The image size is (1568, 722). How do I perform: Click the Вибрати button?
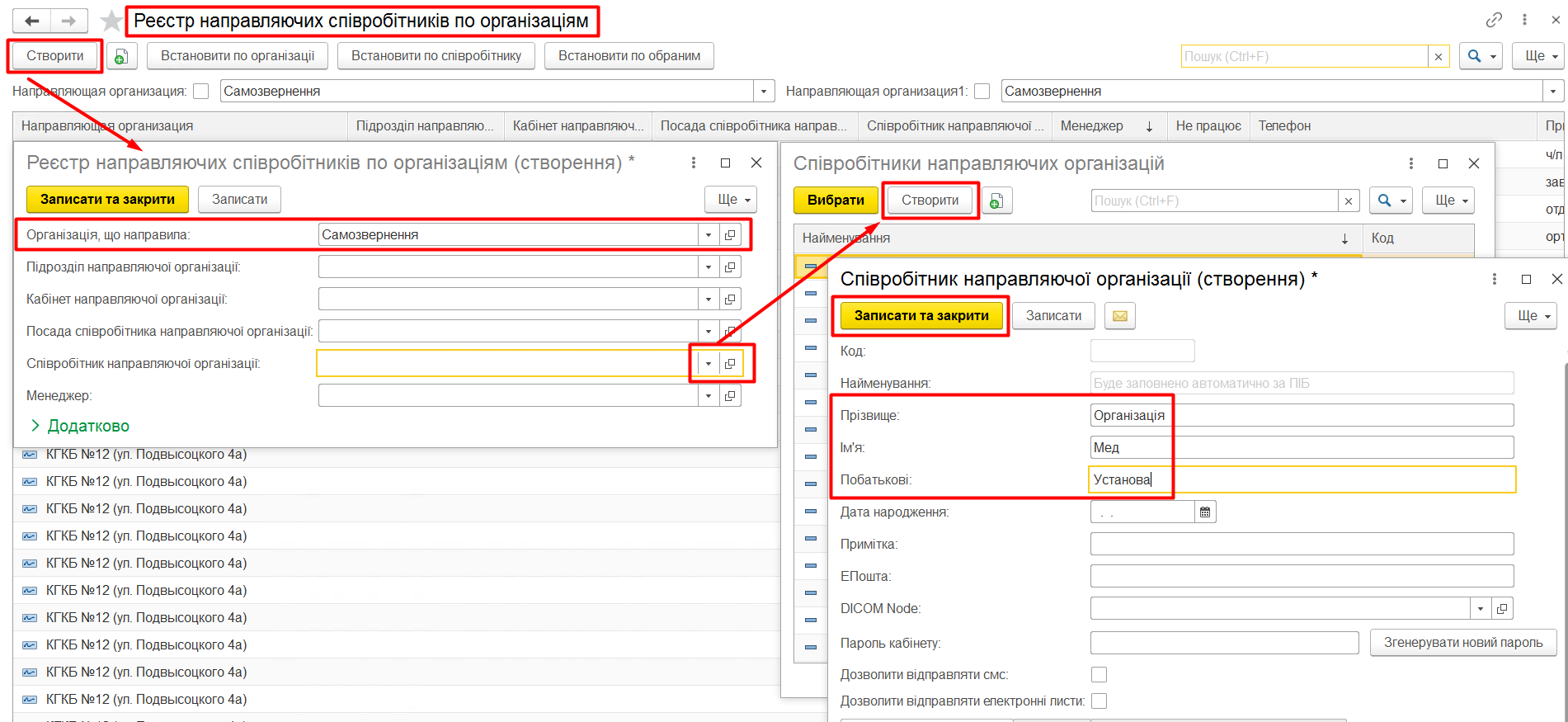(835, 200)
